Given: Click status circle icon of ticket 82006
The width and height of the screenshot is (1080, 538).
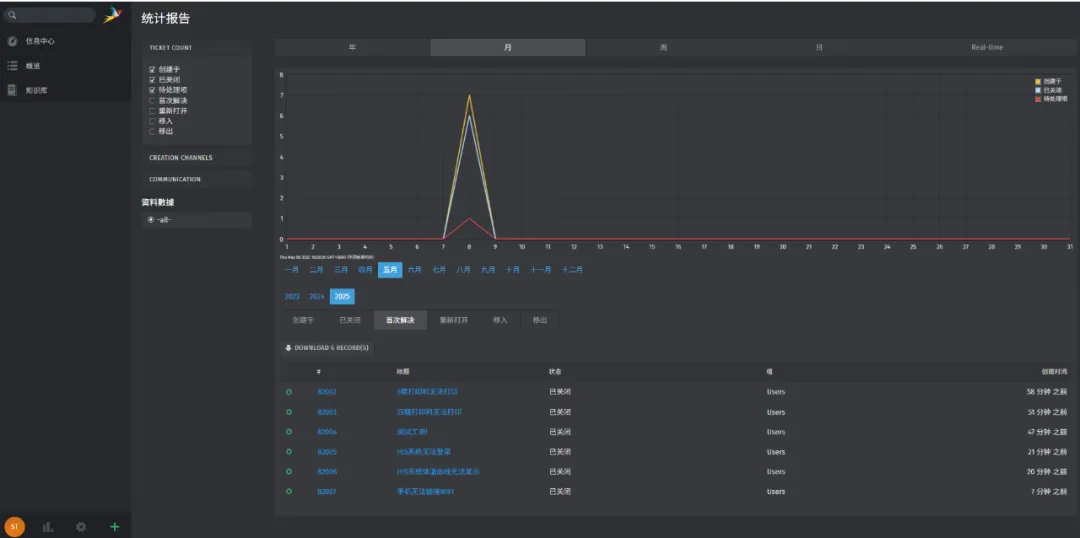Looking at the screenshot, I should pos(289,472).
